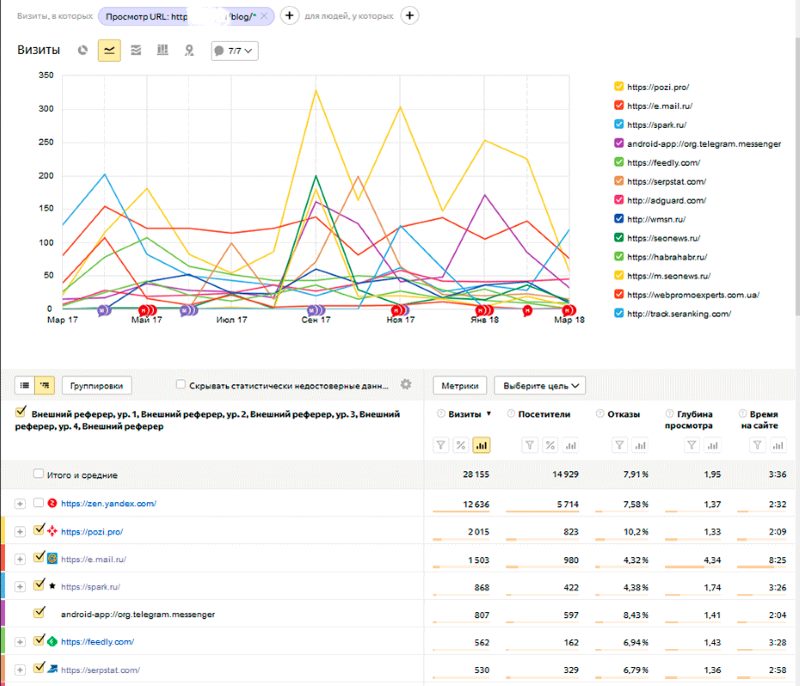Screen dimensions: 800x686
Task: Sort by the Визиты column
Action: click(x=465, y=414)
